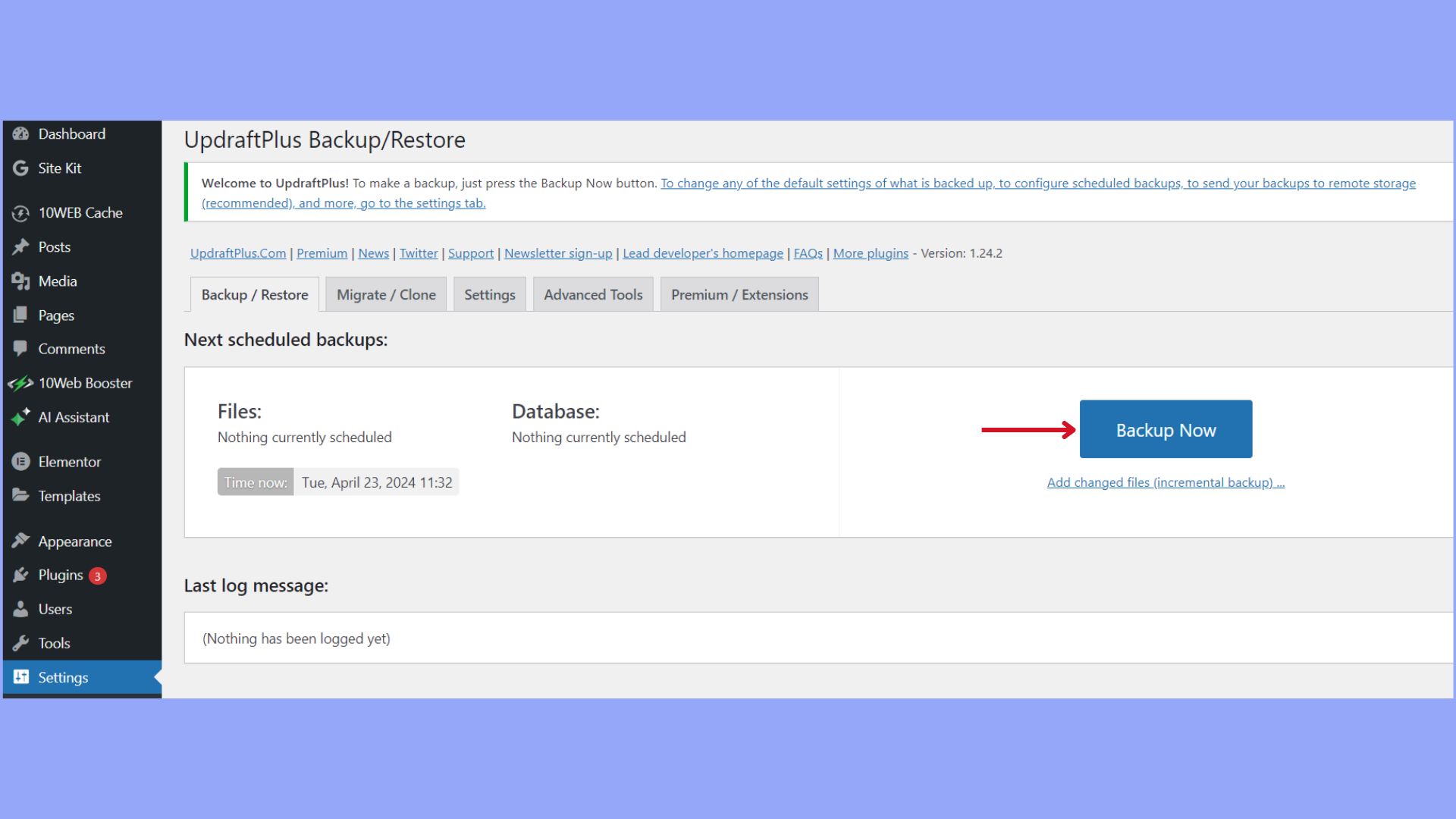Select the Premium / Extensions tab

pyautogui.click(x=739, y=294)
